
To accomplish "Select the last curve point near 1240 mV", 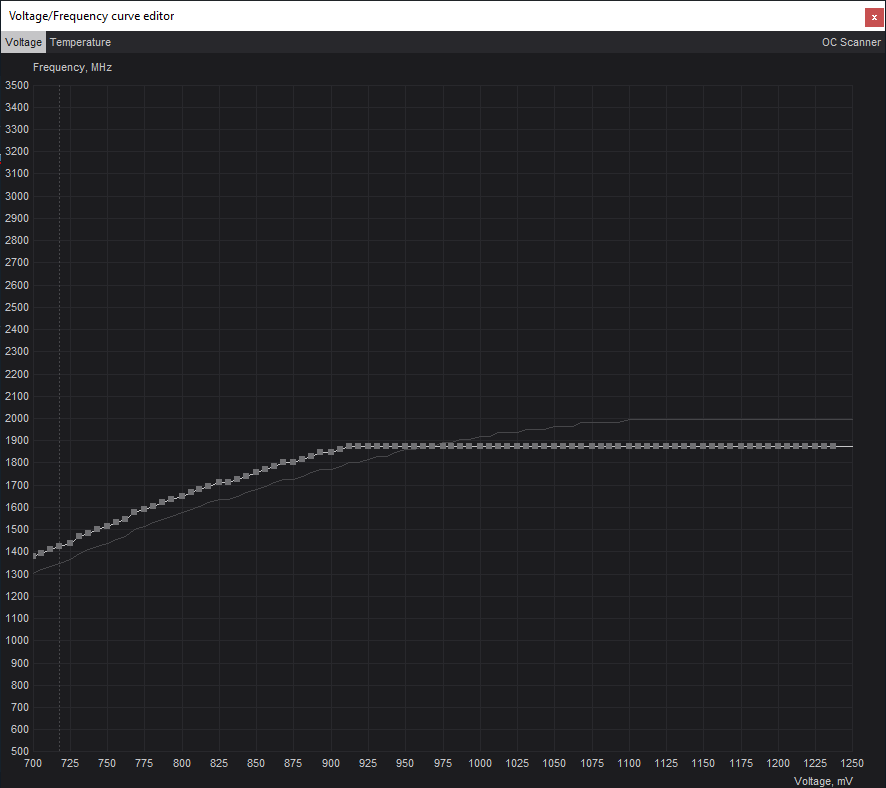I will pyautogui.click(x=833, y=446).
